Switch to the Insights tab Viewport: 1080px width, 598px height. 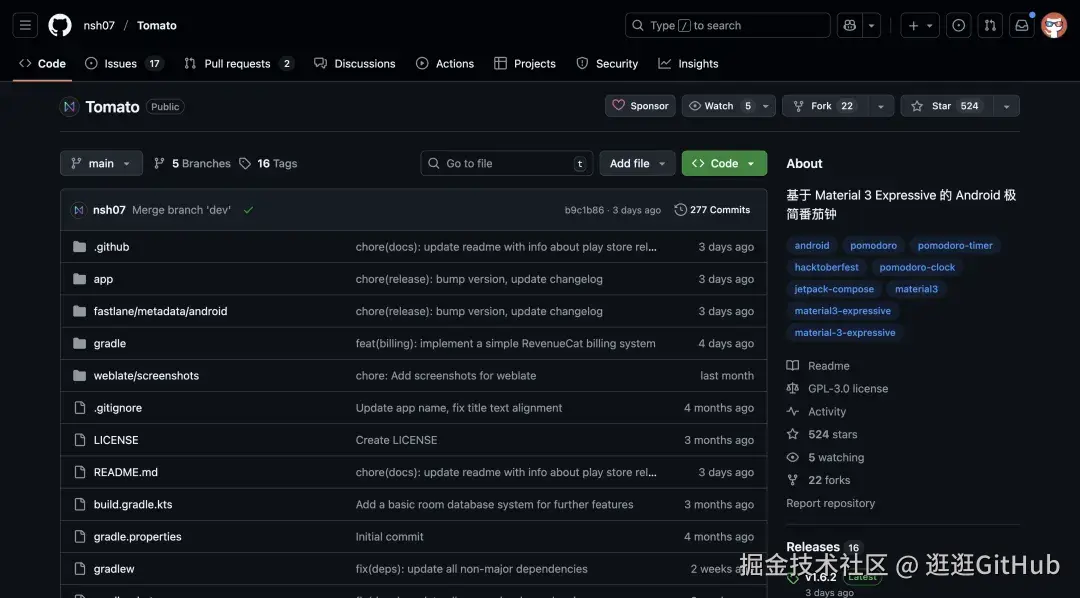pos(688,63)
